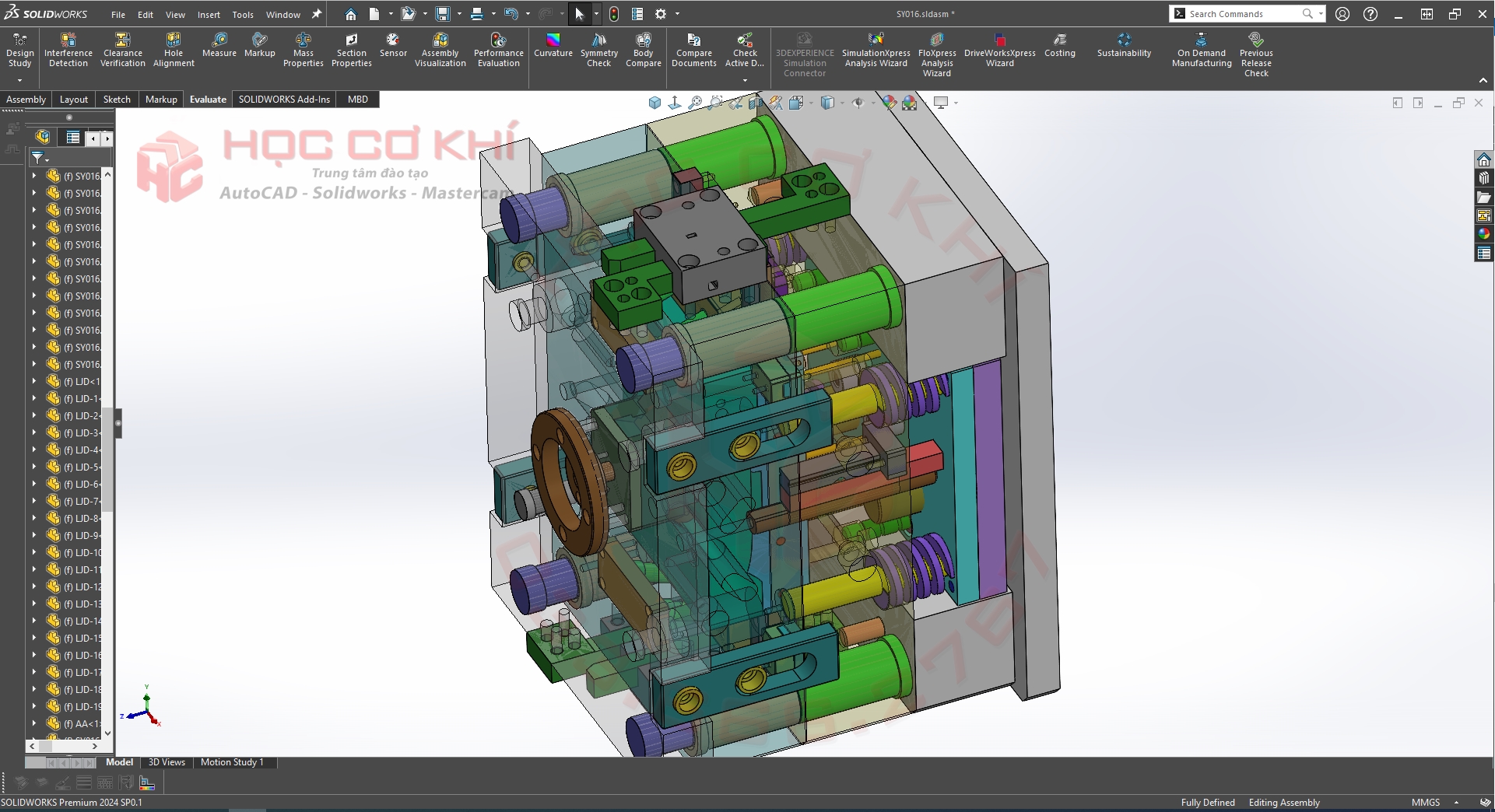Open the MBD tab
1495x812 pixels.
[358, 100]
